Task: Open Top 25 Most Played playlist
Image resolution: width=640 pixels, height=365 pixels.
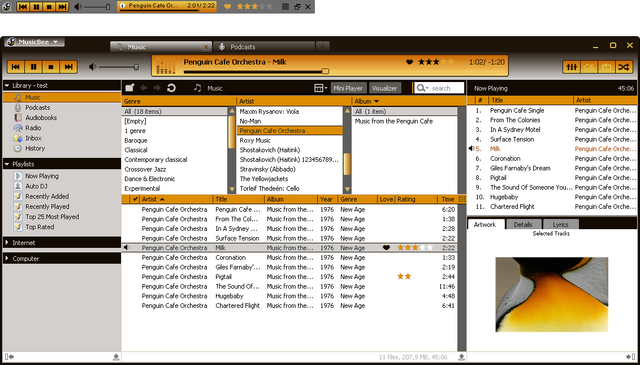Action: [x=52, y=217]
